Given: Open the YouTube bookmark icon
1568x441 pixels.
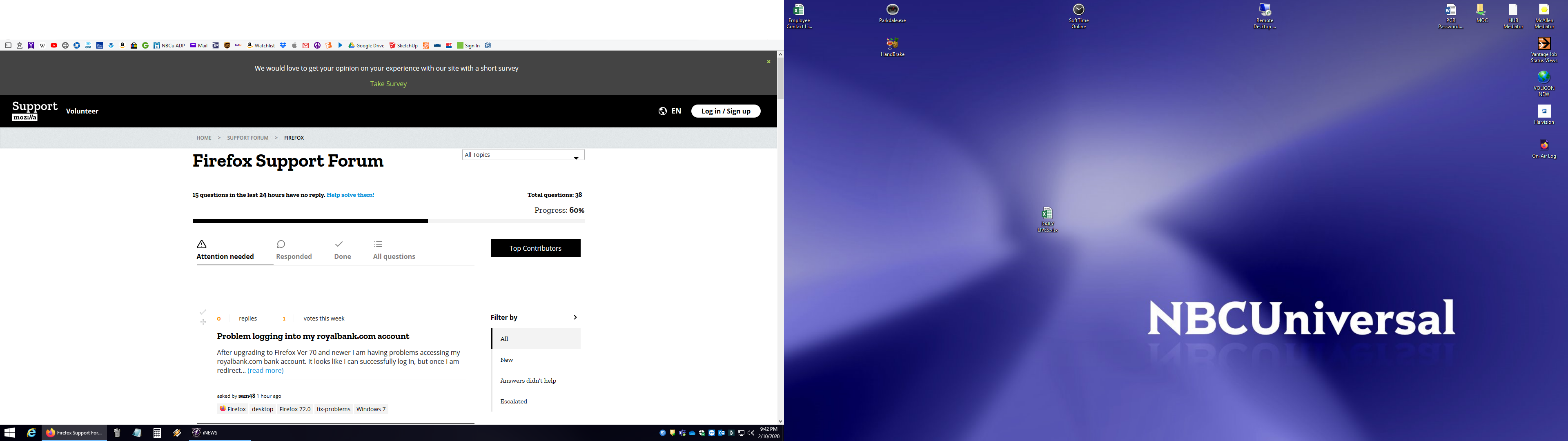Looking at the screenshot, I should point(54,46).
